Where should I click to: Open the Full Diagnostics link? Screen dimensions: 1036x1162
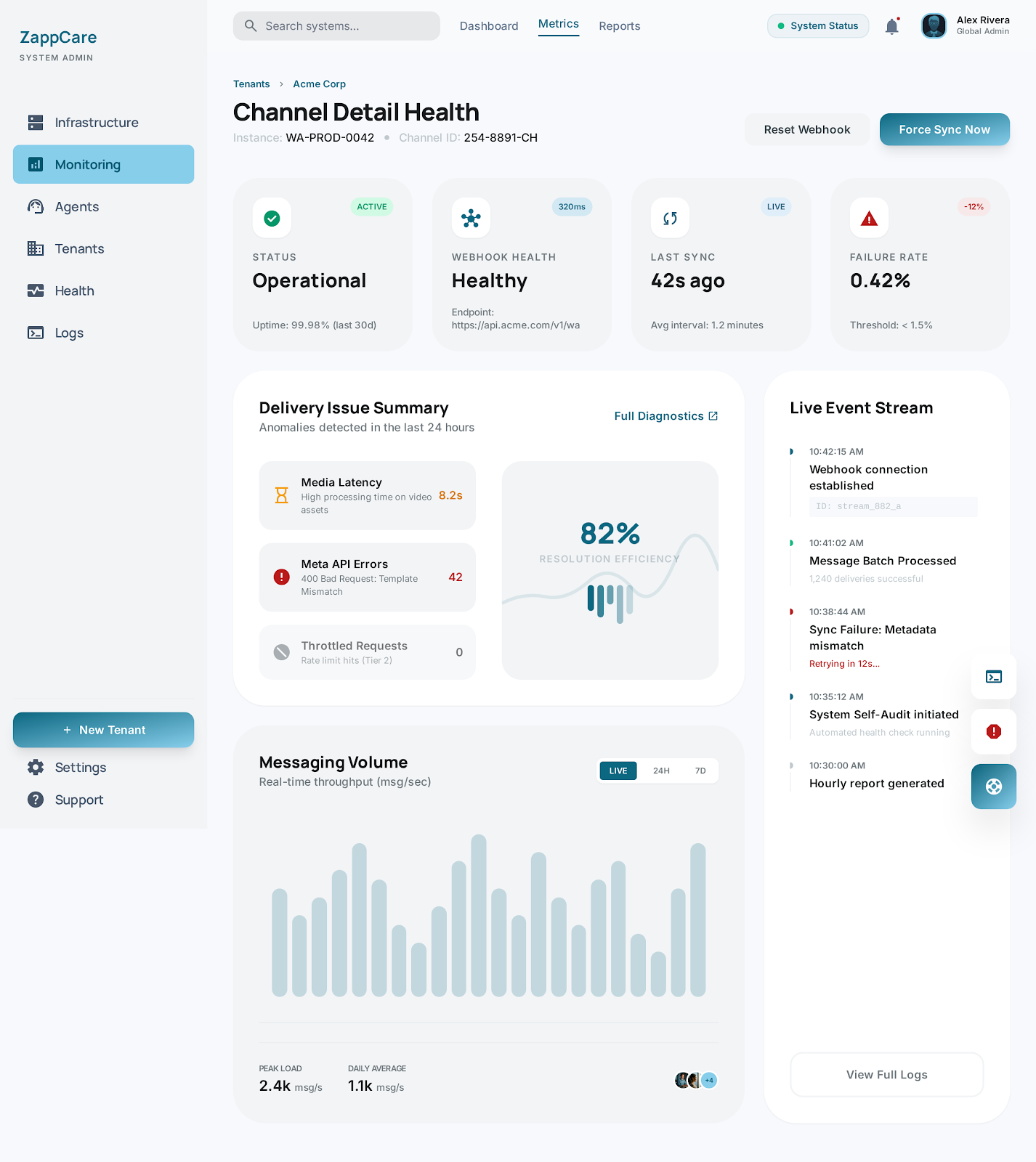(x=665, y=416)
